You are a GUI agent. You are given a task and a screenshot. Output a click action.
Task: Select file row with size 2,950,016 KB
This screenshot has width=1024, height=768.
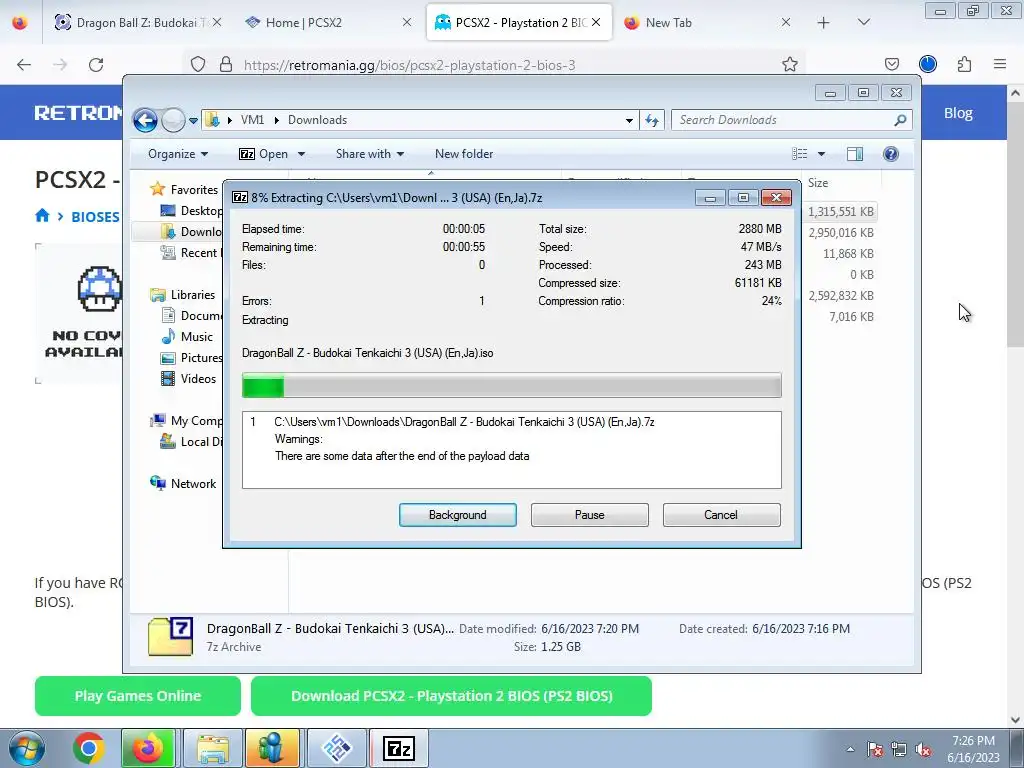tap(840, 232)
